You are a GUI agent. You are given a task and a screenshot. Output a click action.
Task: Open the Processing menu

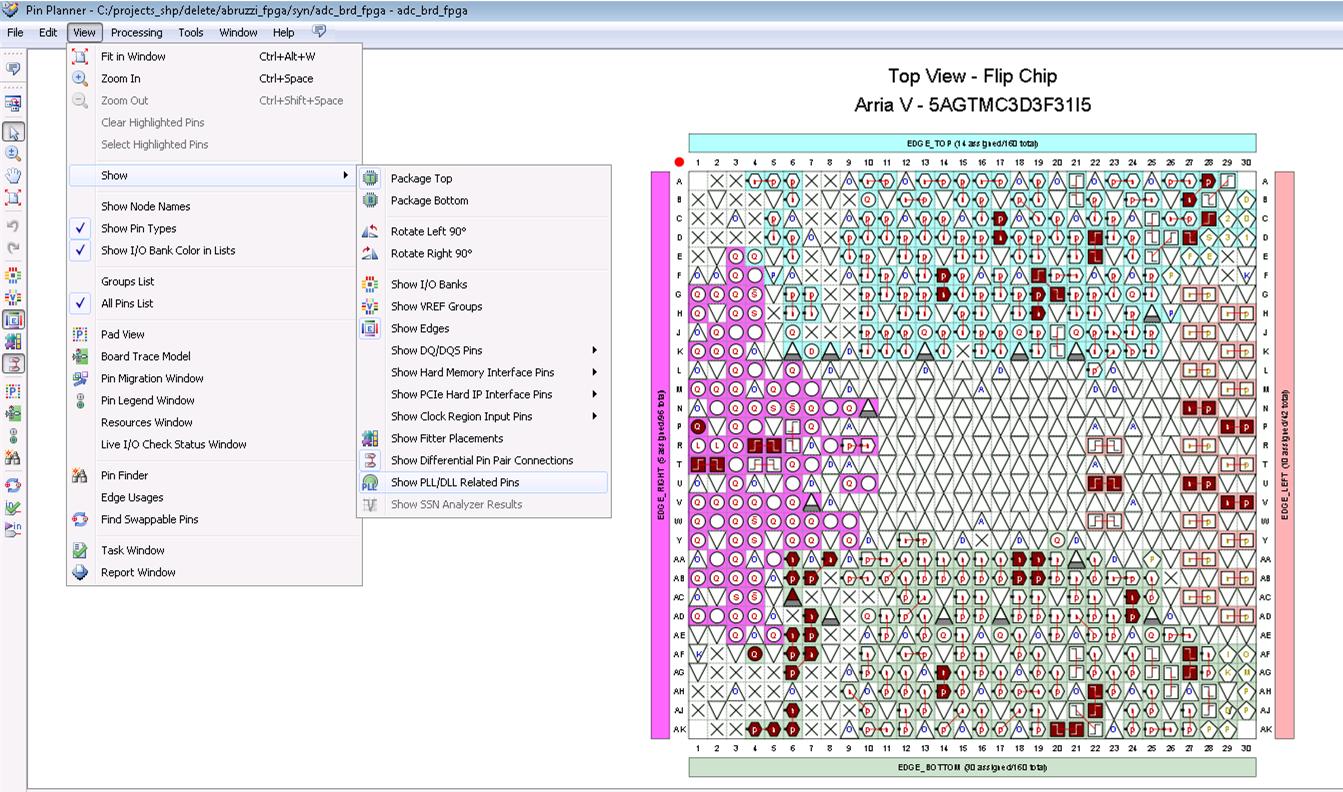[x=136, y=32]
